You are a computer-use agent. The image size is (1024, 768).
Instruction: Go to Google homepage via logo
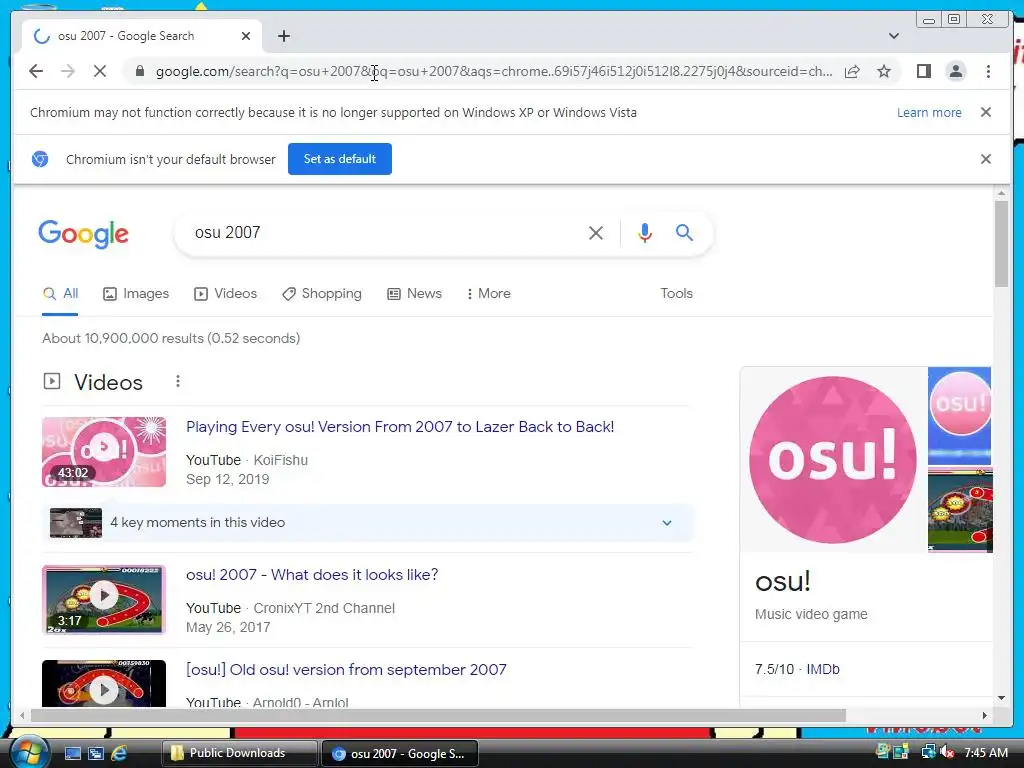click(84, 234)
